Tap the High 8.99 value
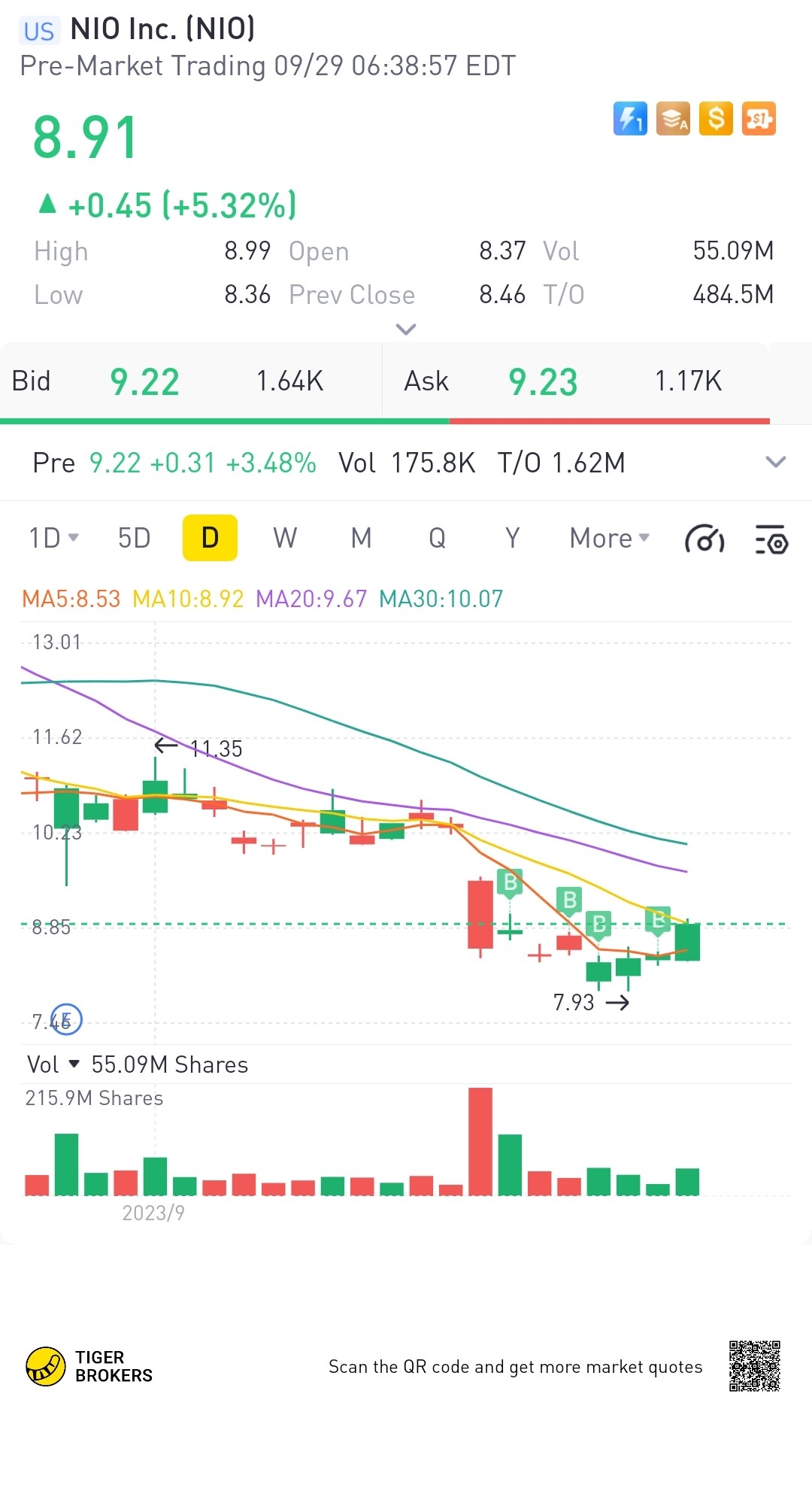 point(247,251)
